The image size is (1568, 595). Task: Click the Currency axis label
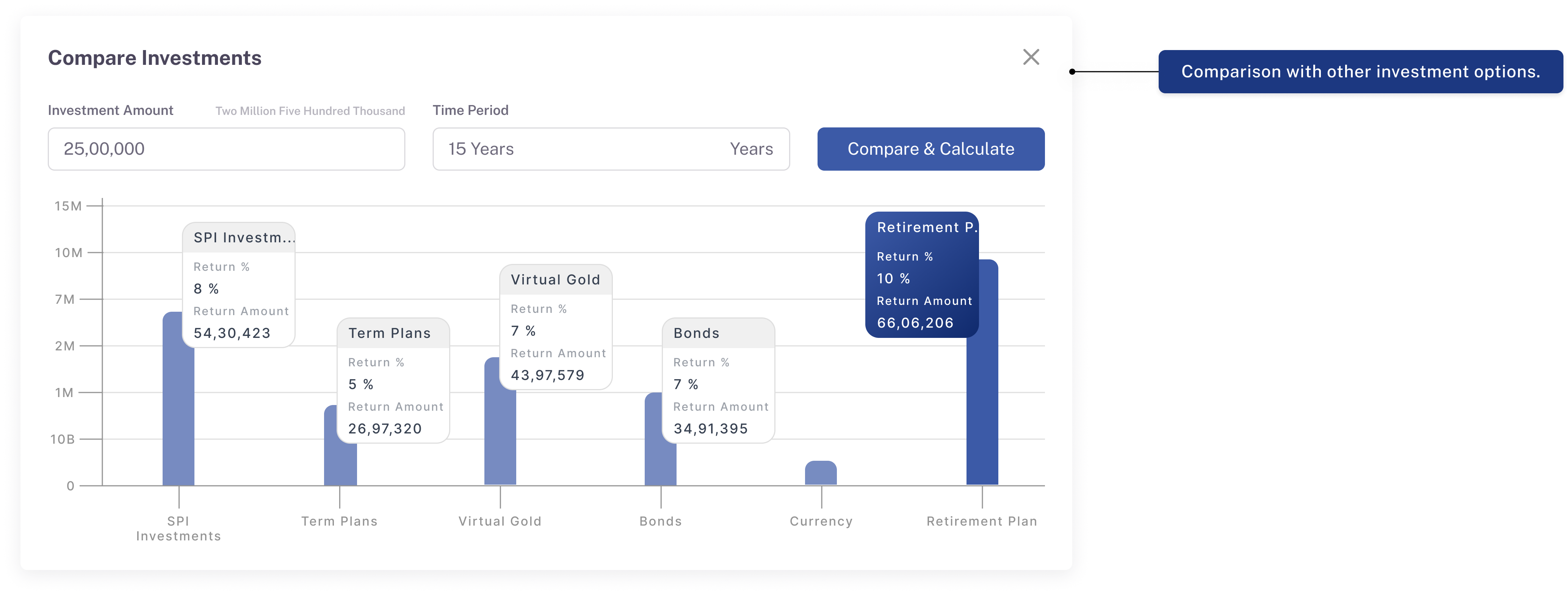[821, 521]
